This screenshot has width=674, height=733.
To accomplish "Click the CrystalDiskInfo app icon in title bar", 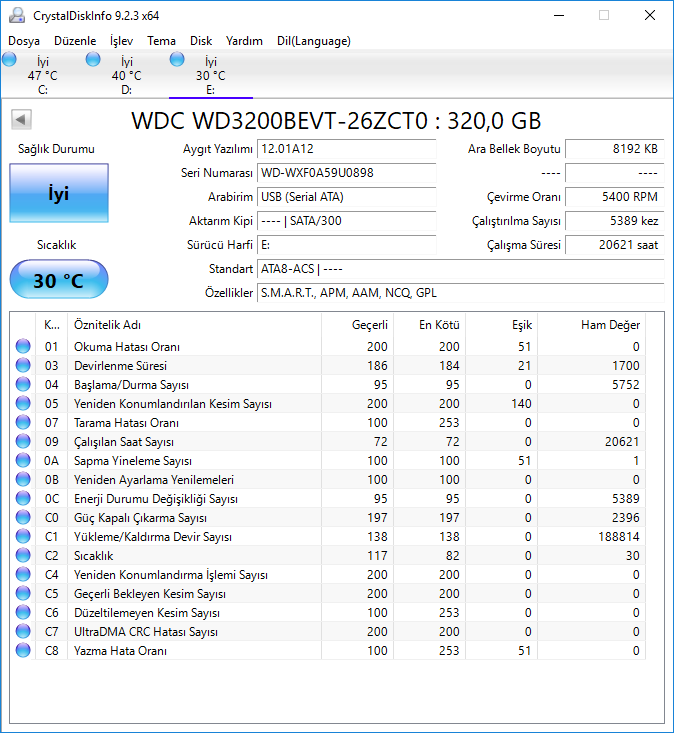I will click(17, 15).
